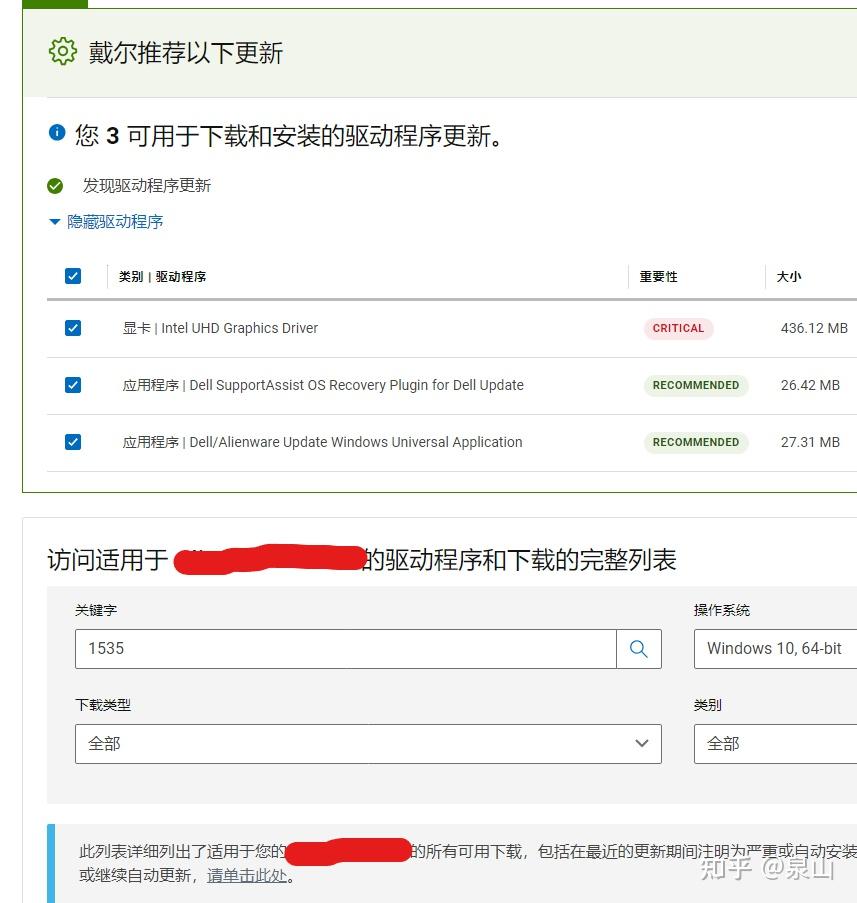Click the keyword input field containing 1535
857x903 pixels.
(x=340, y=648)
